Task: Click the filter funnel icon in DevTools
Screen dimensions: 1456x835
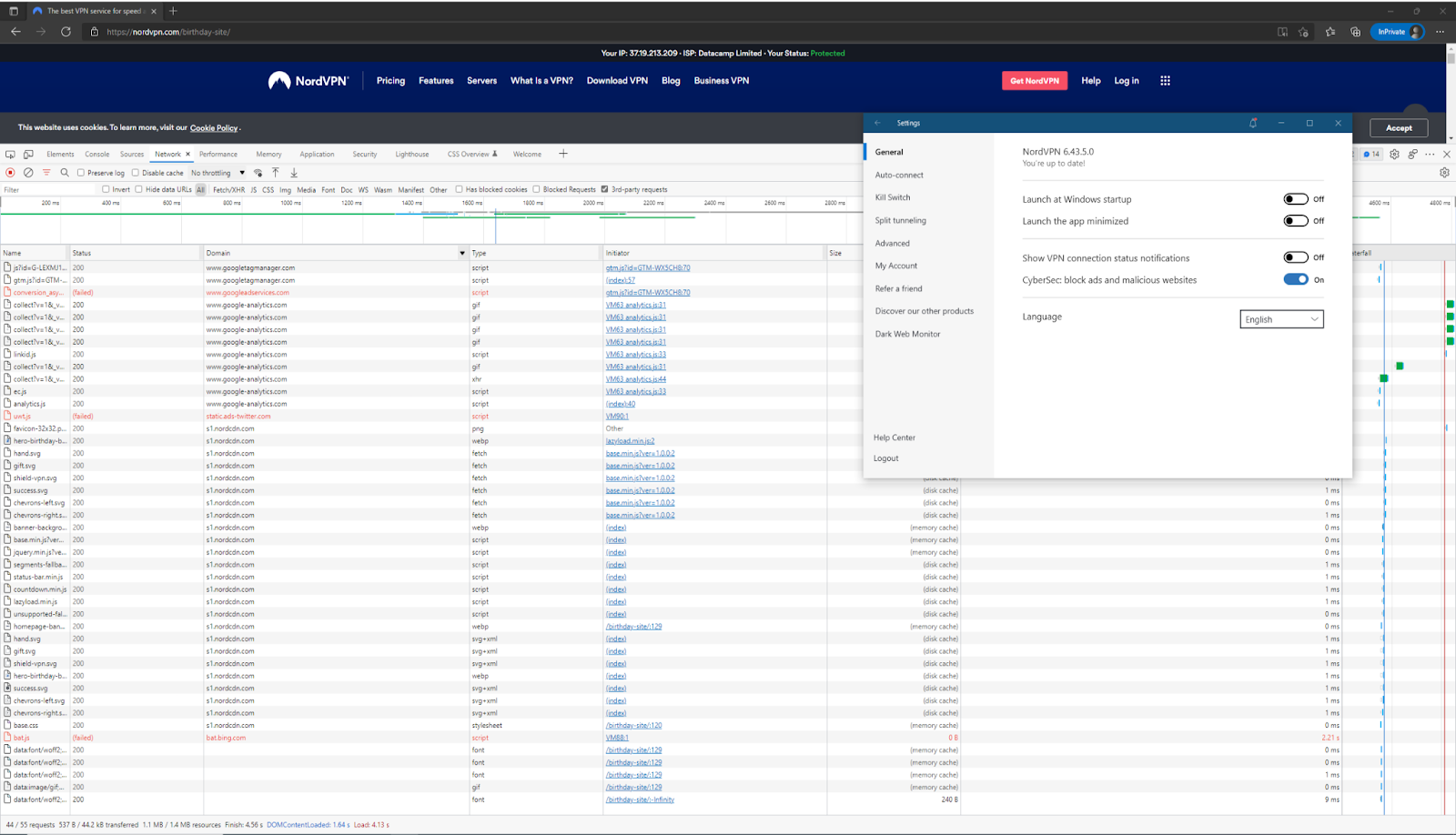Action: tap(46, 173)
